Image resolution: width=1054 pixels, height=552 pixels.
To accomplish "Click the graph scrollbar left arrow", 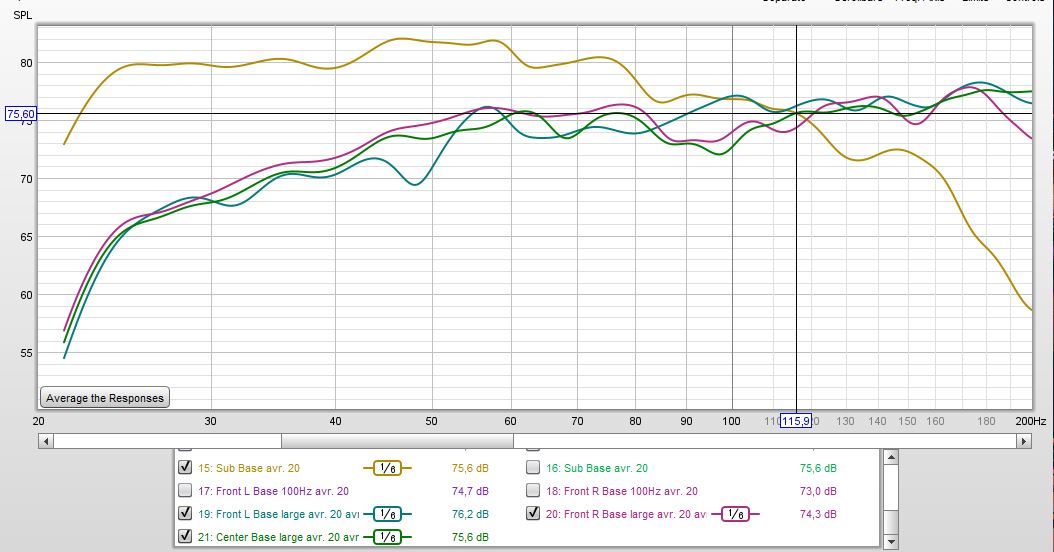I will coord(46,441).
